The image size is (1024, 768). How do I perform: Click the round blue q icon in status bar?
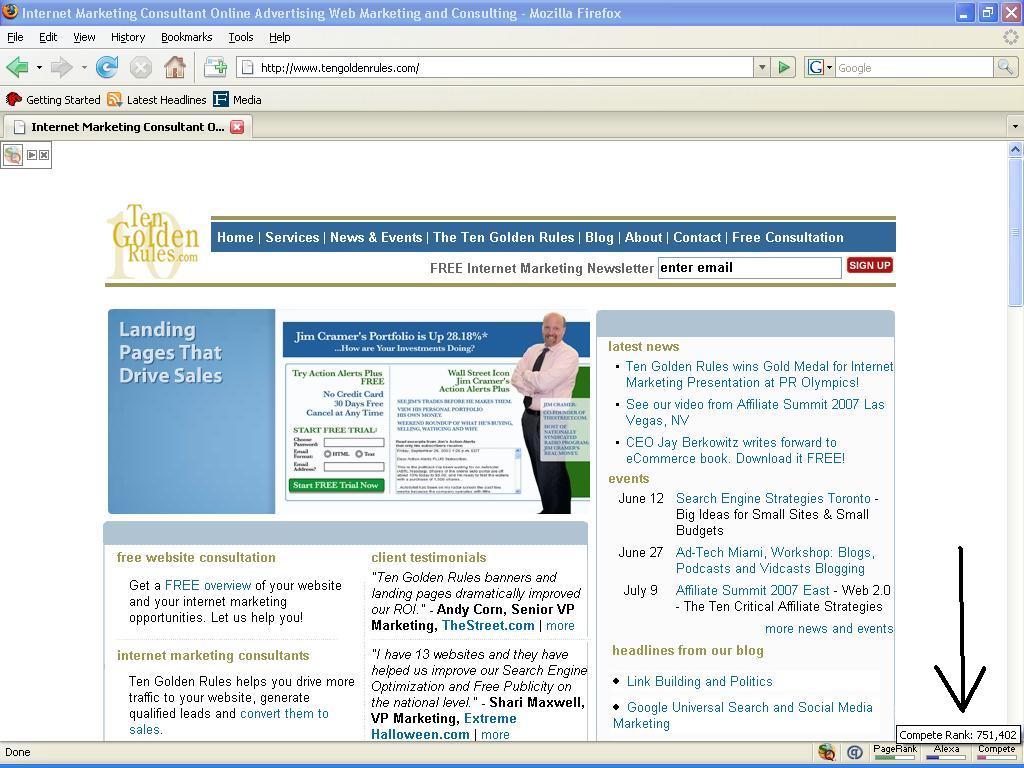(854, 752)
